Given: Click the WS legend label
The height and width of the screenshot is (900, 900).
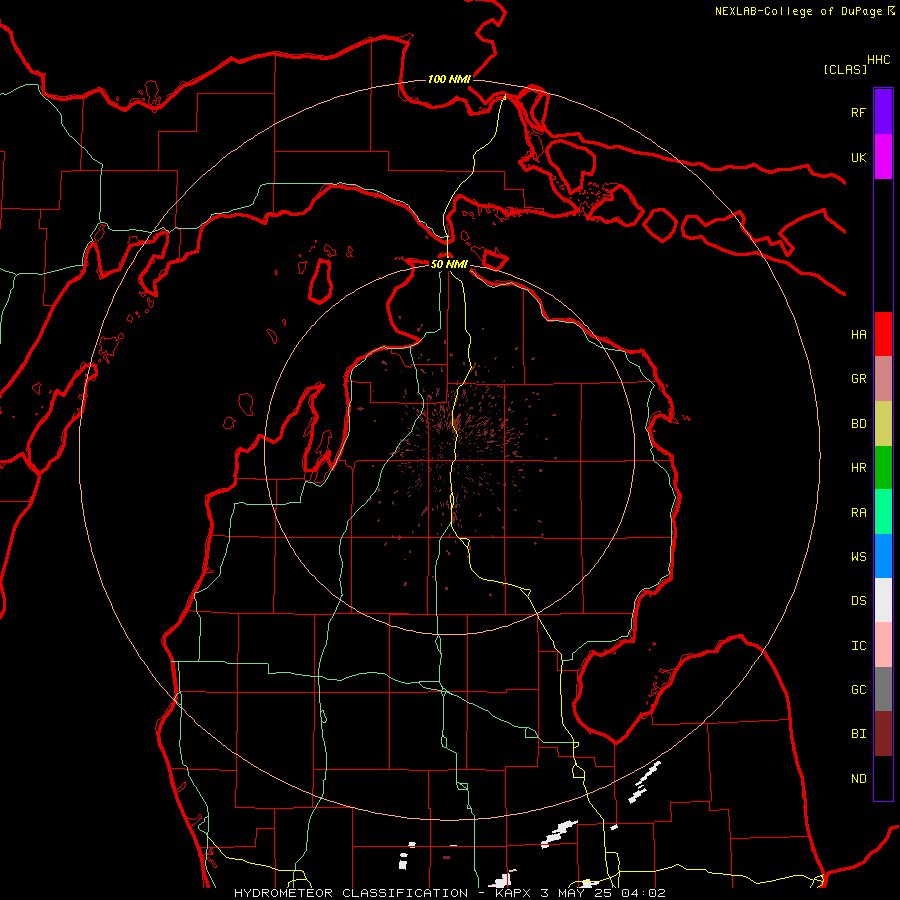Looking at the screenshot, I should (x=858, y=556).
